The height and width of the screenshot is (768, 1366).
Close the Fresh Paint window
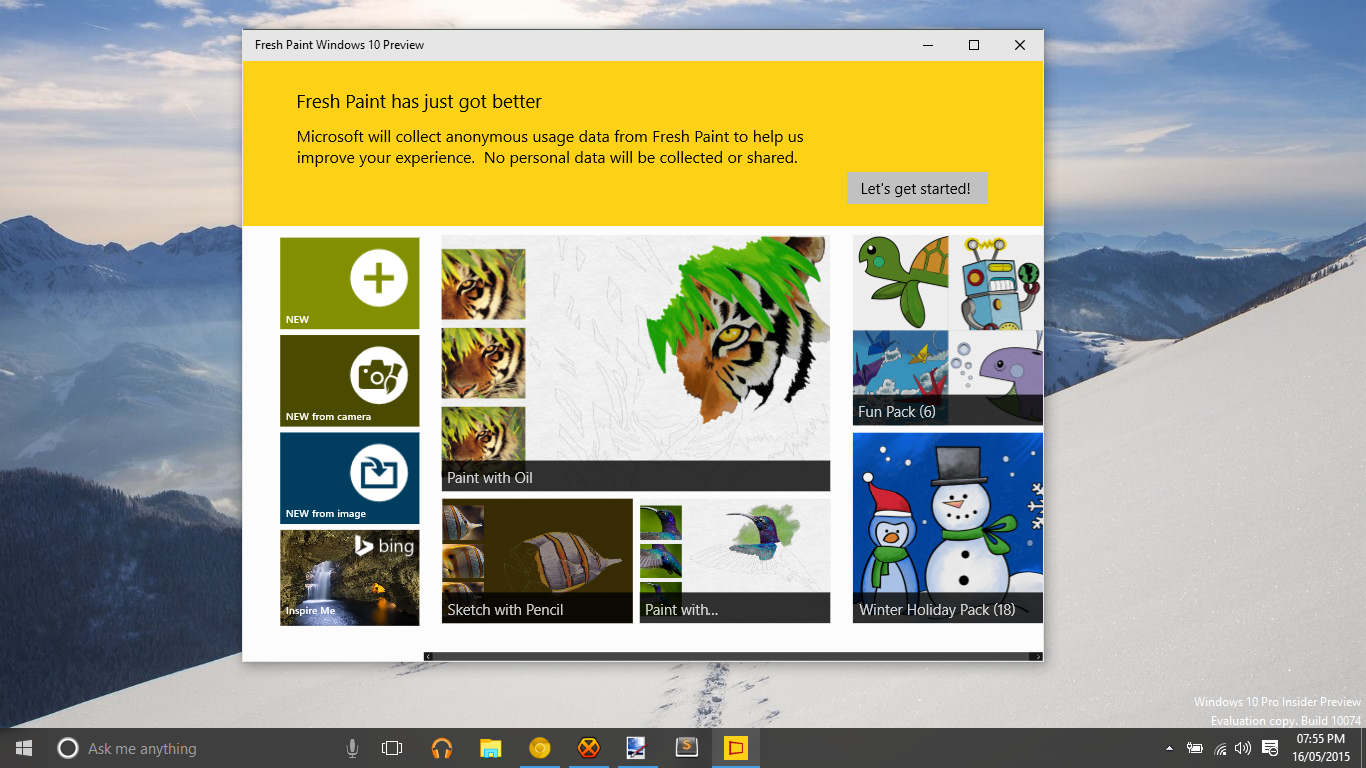click(1020, 45)
